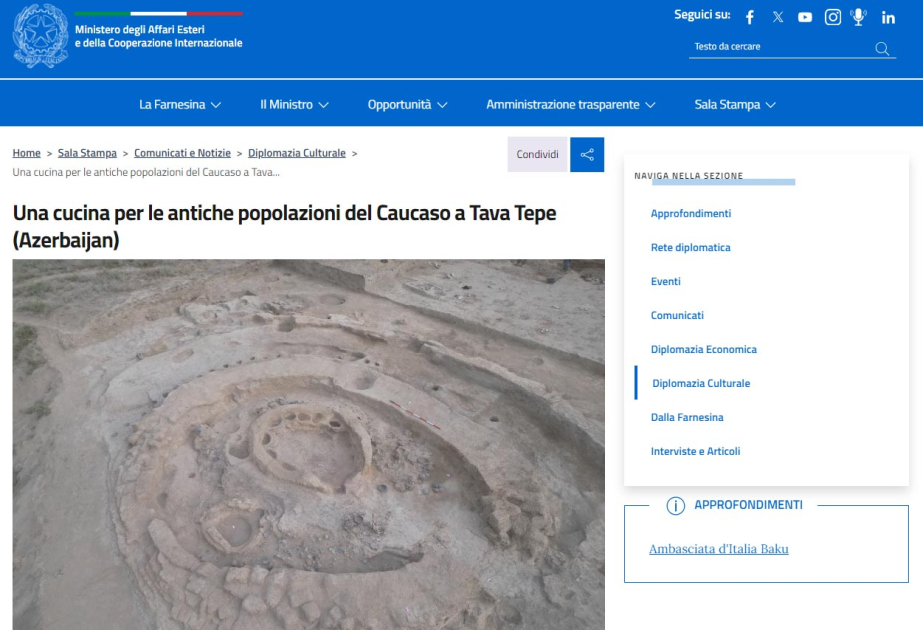Open Sala Stampa breadcrumb link
Image resolution: width=923 pixels, height=630 pixels.
point(87,153)
